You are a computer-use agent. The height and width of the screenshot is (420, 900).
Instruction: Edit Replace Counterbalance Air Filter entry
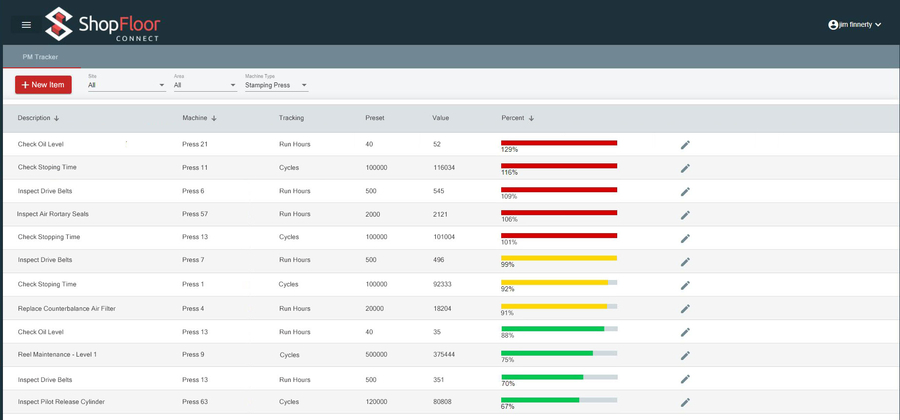point(685,309)
